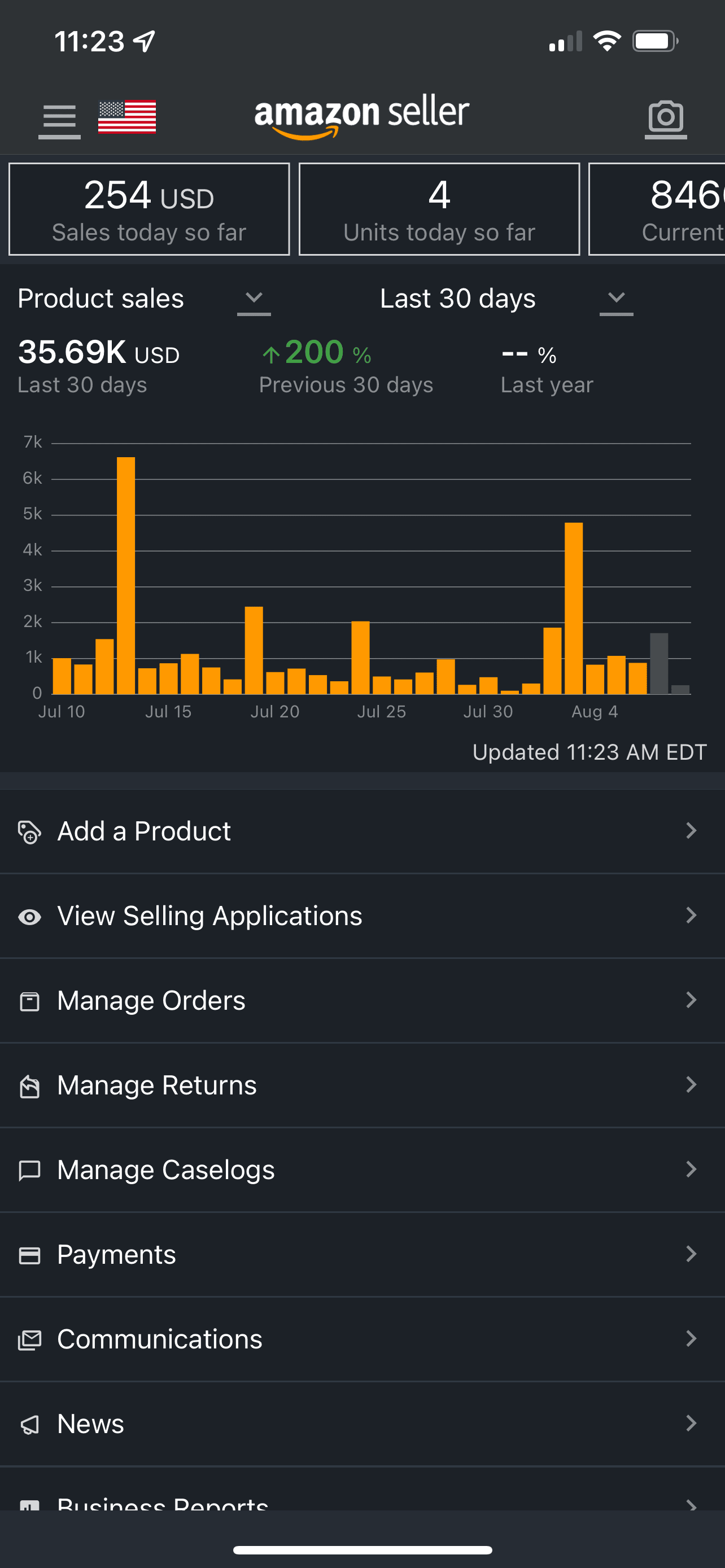Open Business Reports at the list bottom

[162, 1501]
